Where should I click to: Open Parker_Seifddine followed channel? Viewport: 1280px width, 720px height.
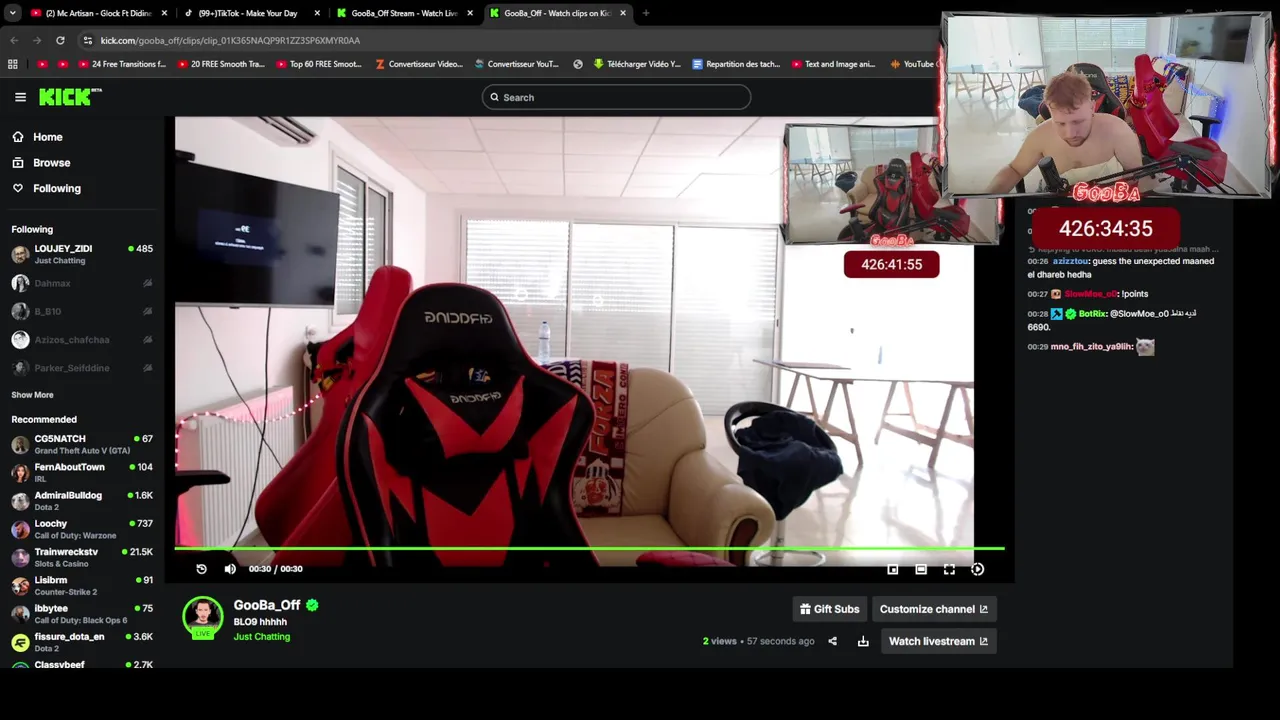click(x=82, y=368)
